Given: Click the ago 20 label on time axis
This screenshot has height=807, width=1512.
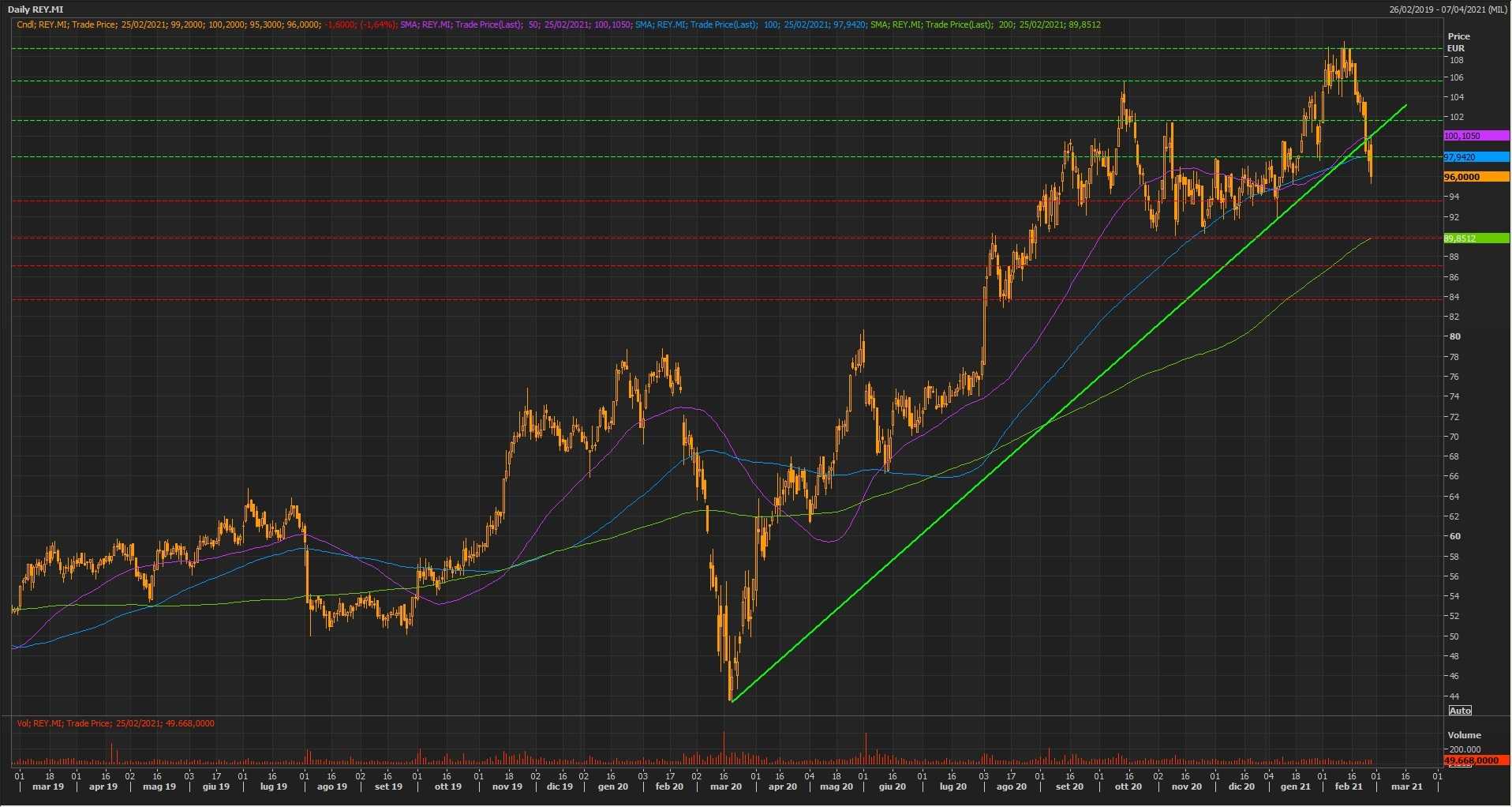Looking at the screenshot, I should [1011, 786].
